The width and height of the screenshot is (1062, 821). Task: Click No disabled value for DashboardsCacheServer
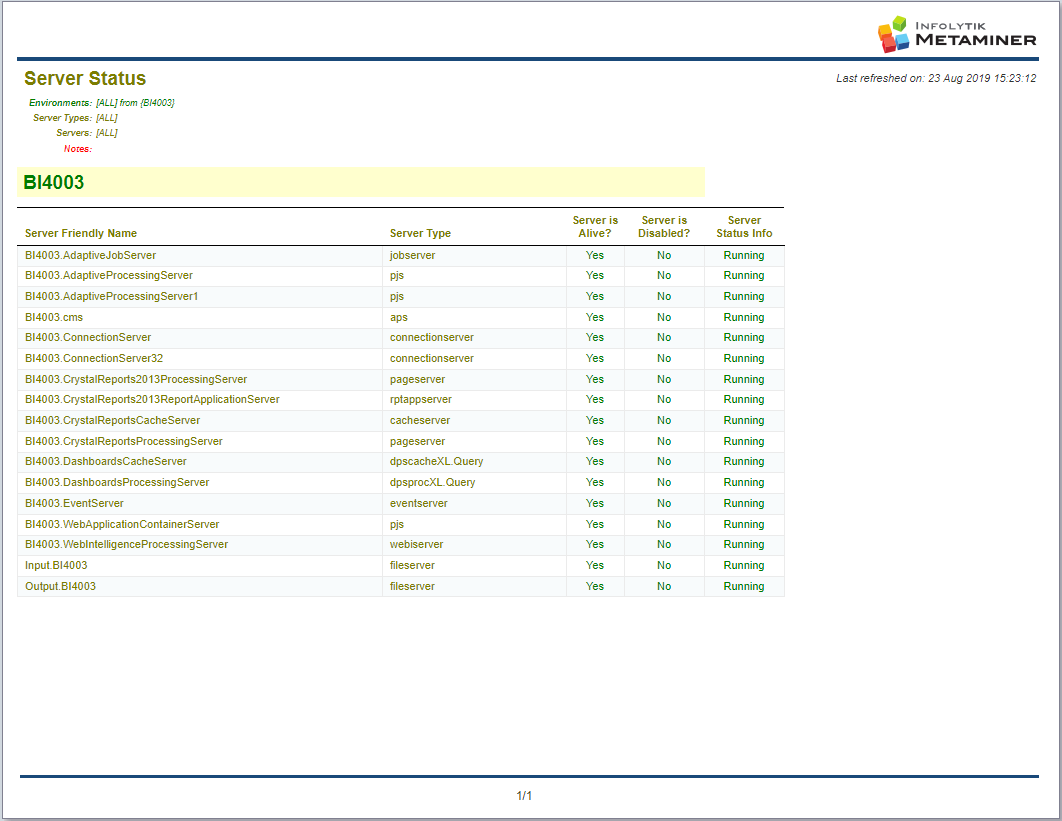coord(664,461)
